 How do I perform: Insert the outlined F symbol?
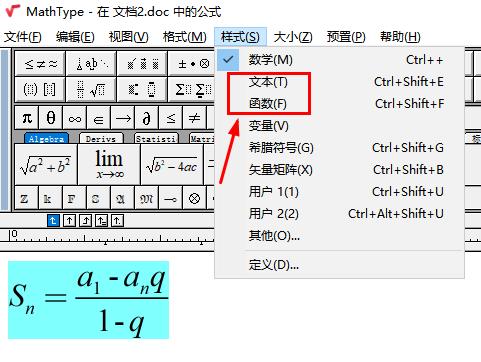pos(75,199)
